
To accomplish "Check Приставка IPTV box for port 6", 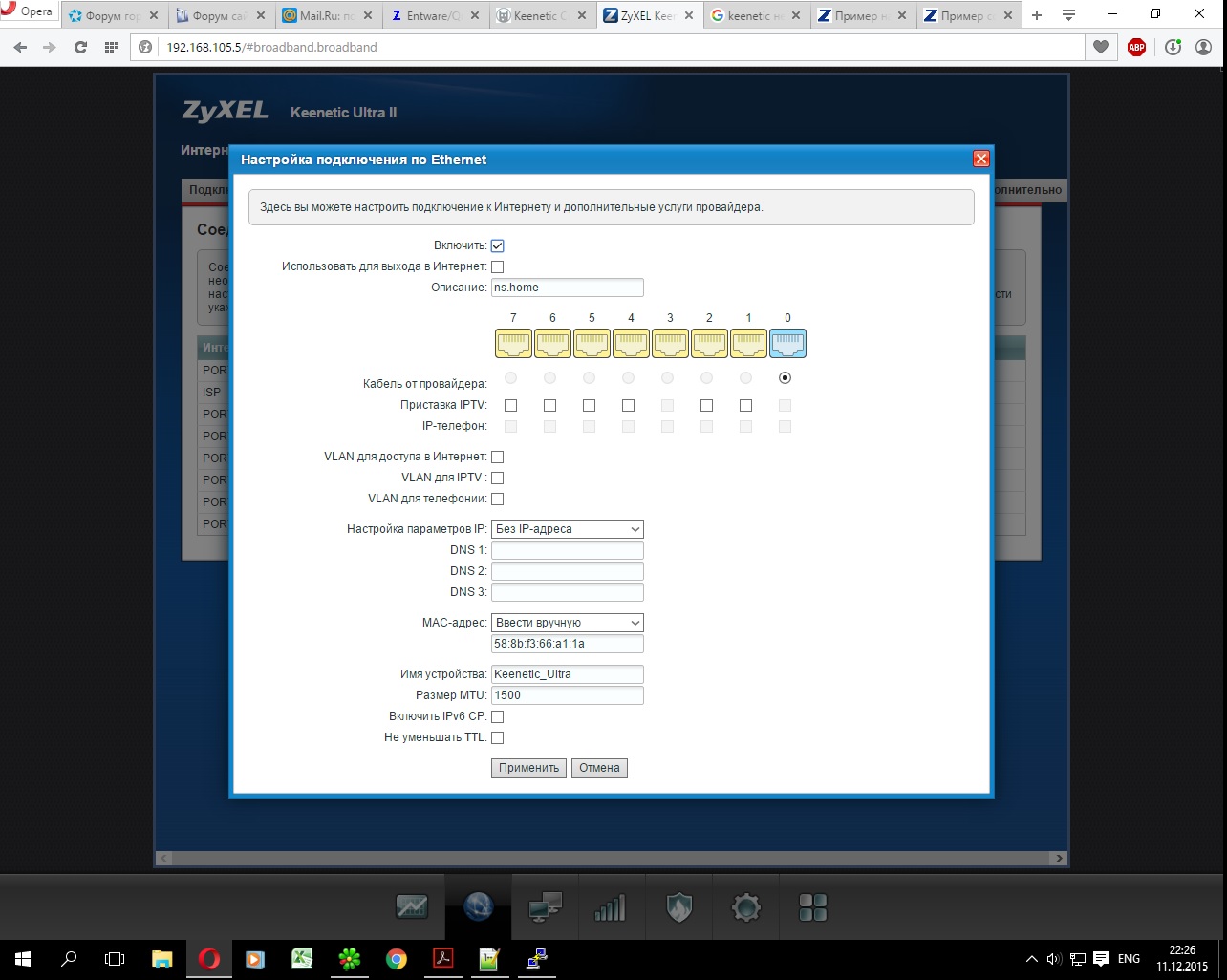I will (x=549, y=405).
